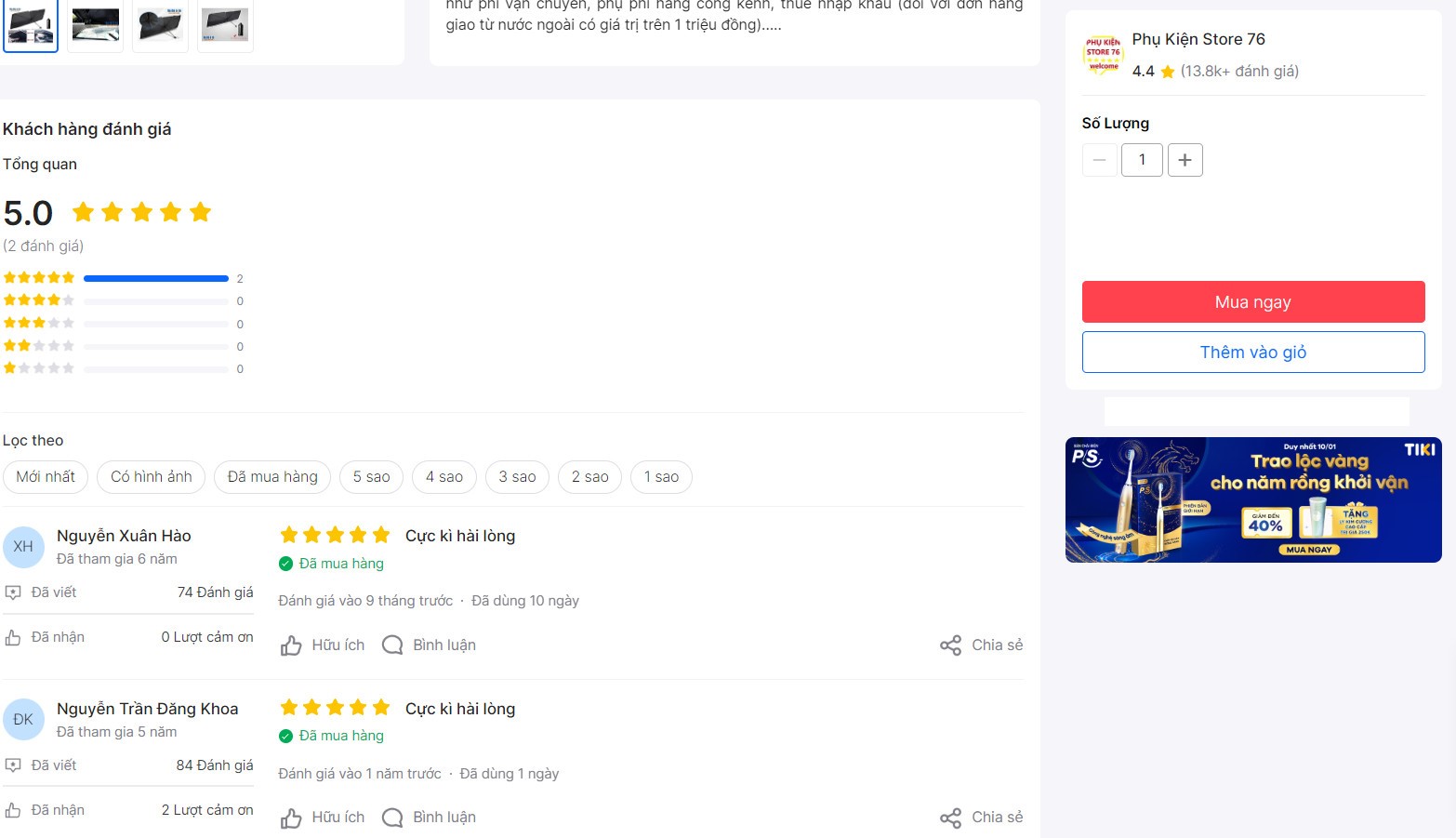Click the '84 Đánh giá' count text

click(215, 765)
